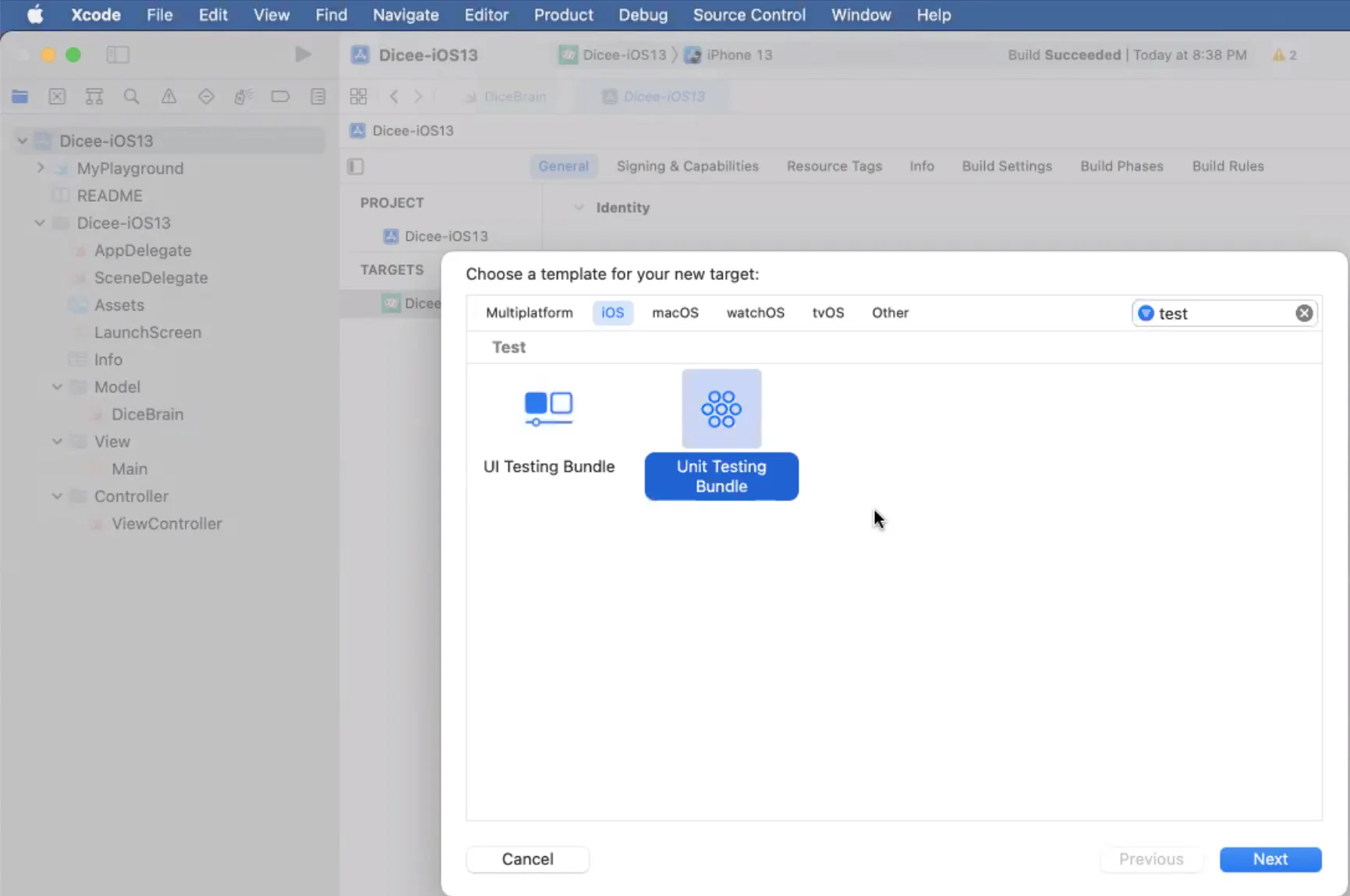Viewport: 1350px width, 896px height.
Task: Open the Editor menu
Action: pyautogui.click(x=487, y=15)
